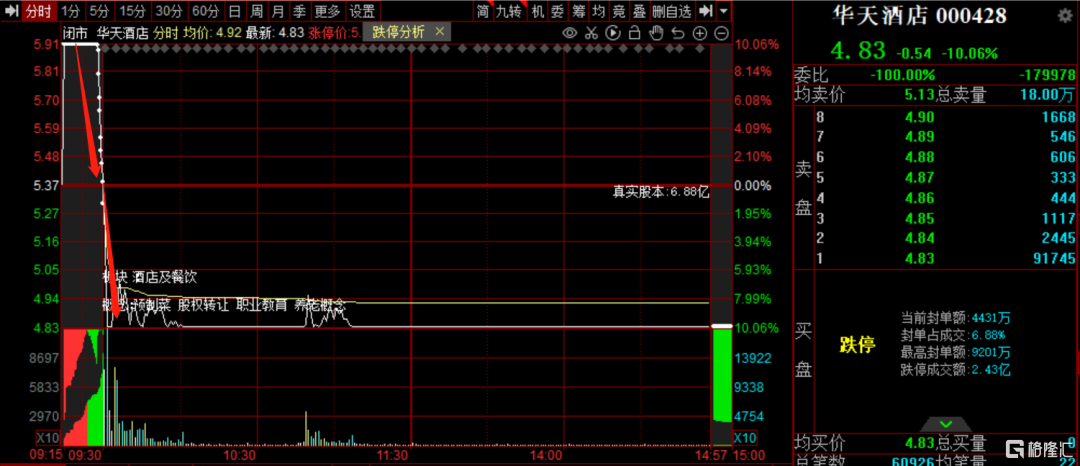Open the top toolbar dropdown arrow
Image resolution: width=1080 pixels, height=466 pixels.
coord(723,10)
